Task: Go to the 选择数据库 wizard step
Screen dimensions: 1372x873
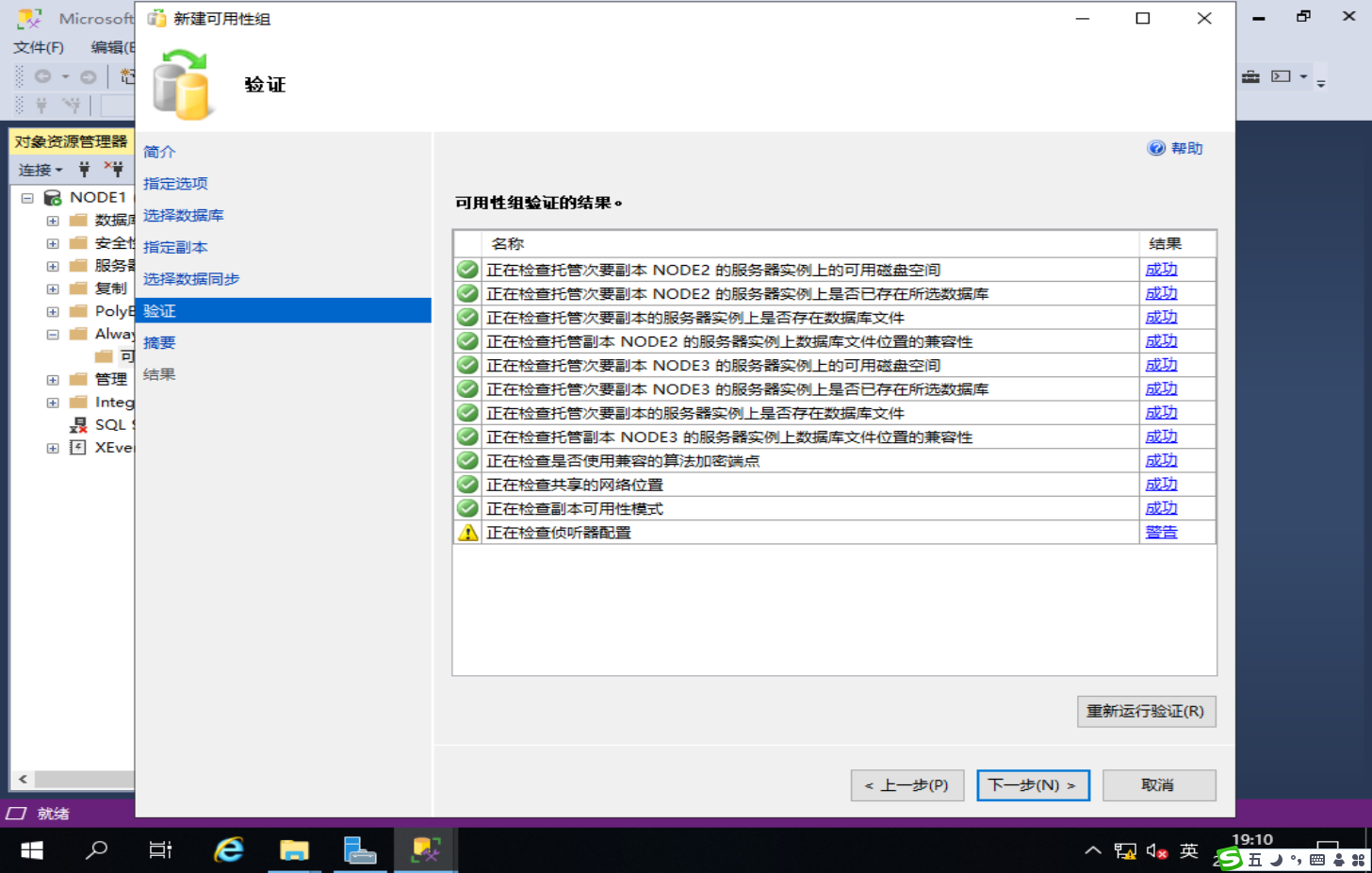Action: coord(184,216)
